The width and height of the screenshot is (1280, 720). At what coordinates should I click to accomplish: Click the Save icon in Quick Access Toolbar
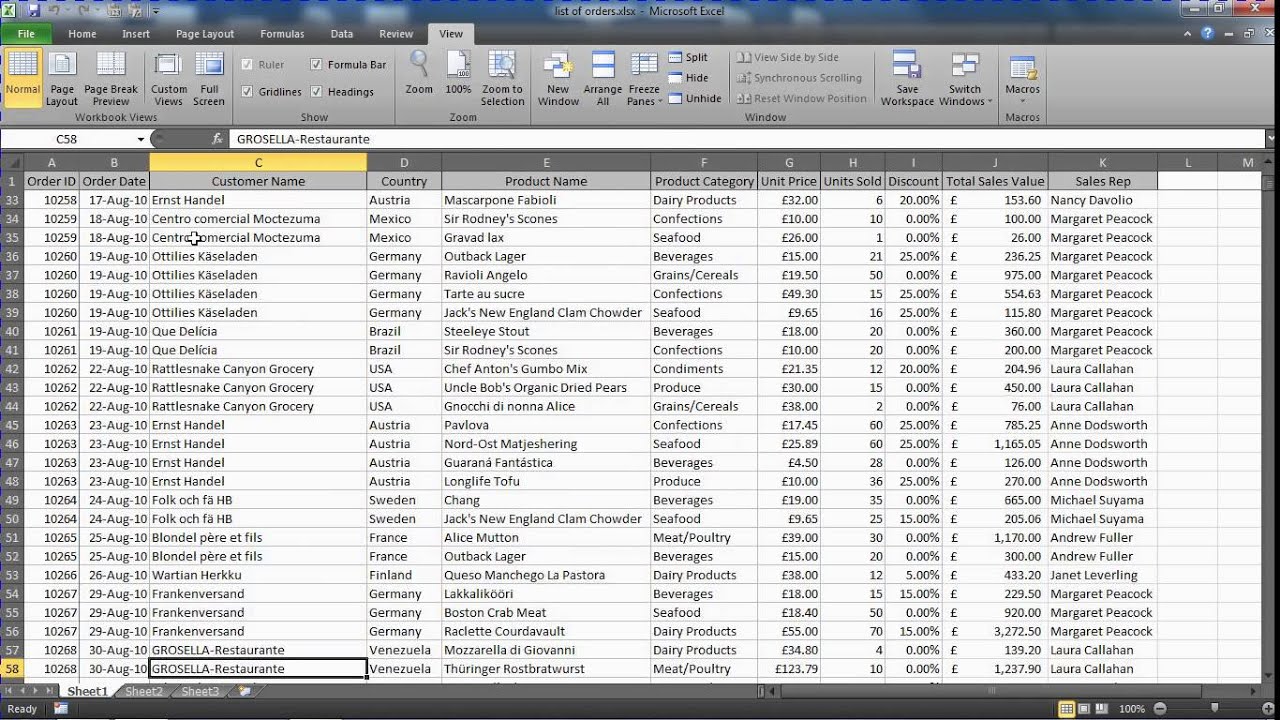click(x=33, y=11)
